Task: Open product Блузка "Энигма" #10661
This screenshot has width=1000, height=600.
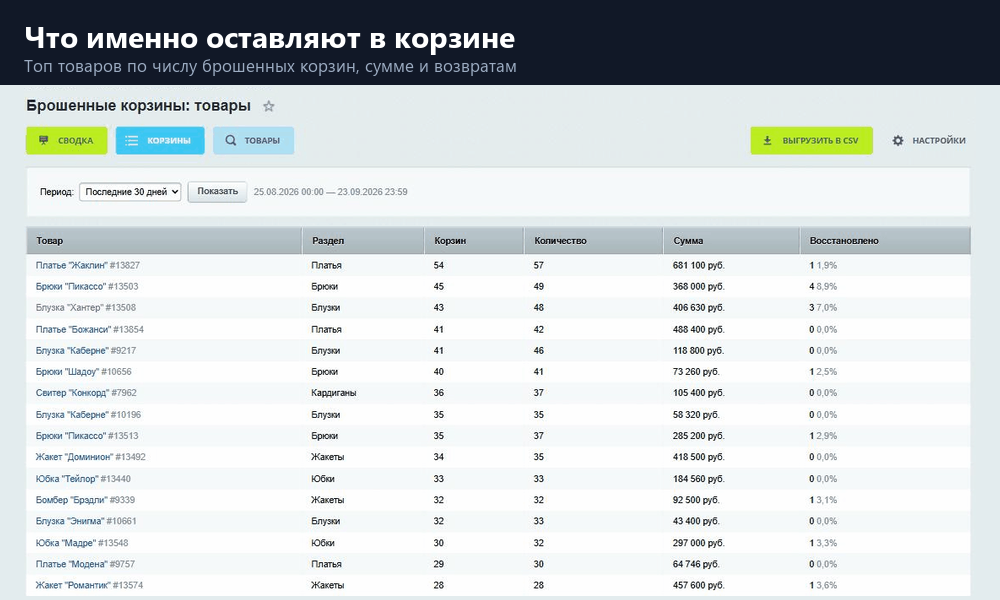Action: [x=86, y=521]
